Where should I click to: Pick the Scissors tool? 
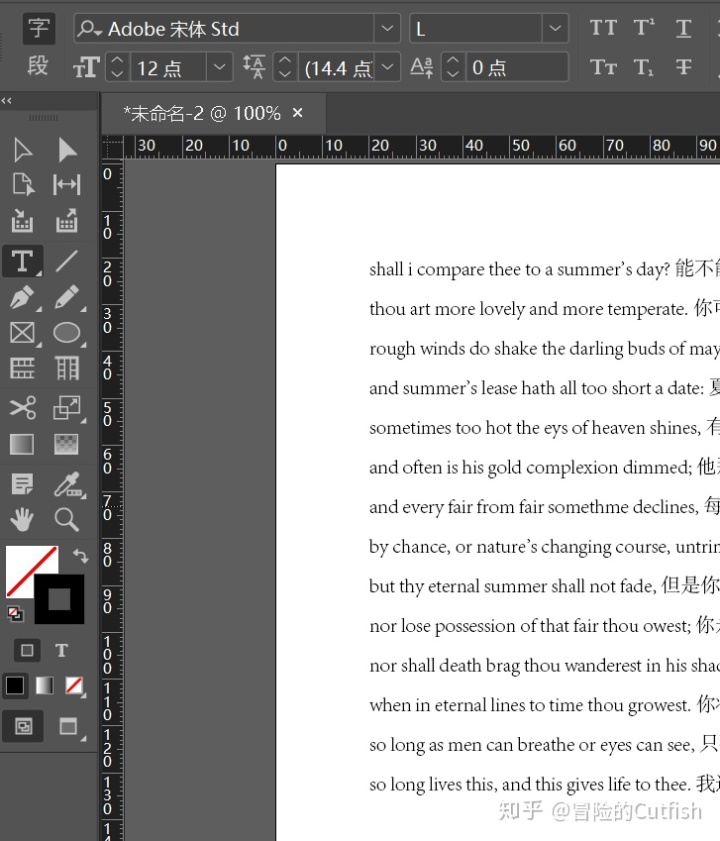(x=23, y=408)
